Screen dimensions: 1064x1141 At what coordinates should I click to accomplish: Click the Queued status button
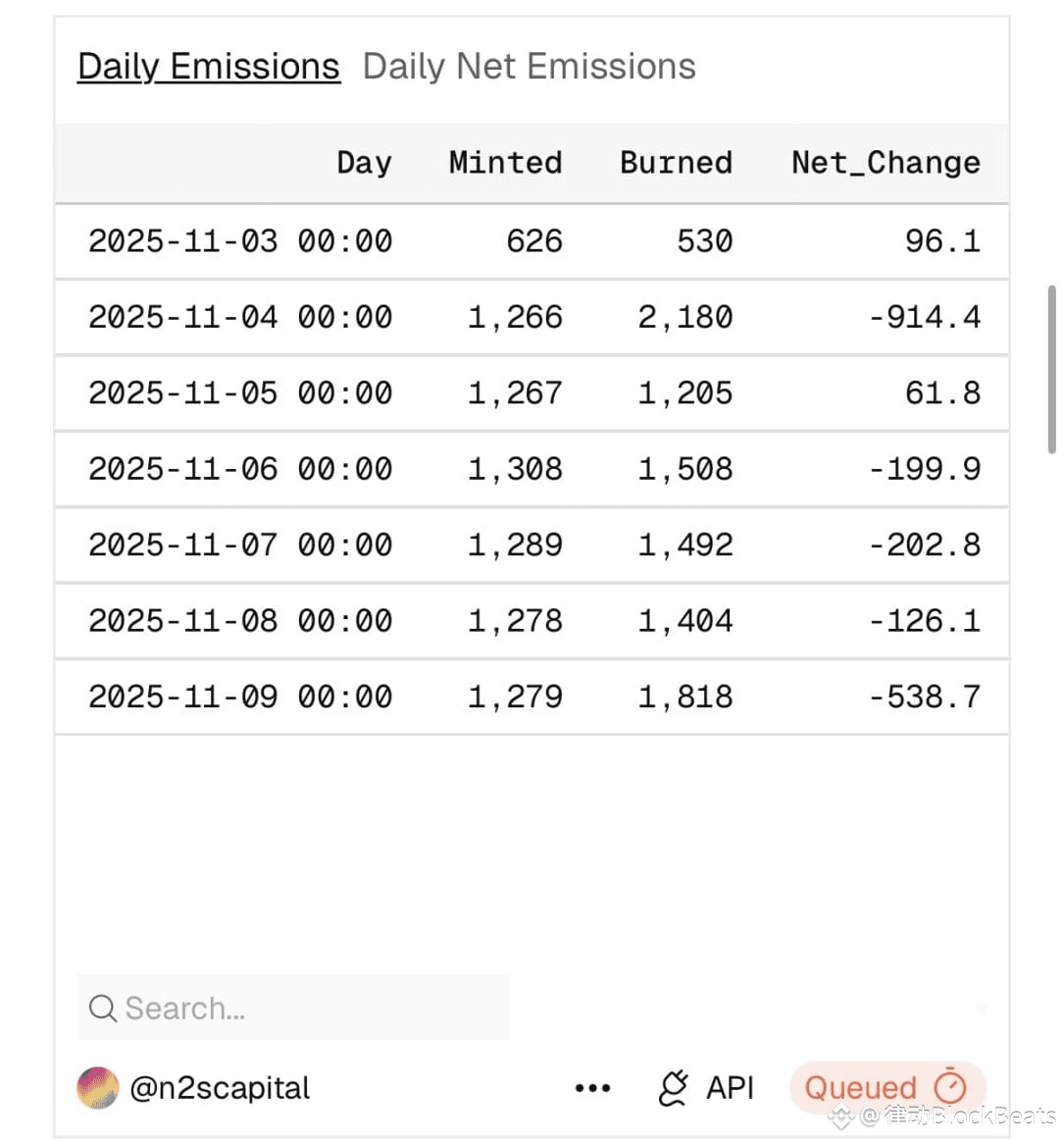(x=861, y=1088)
